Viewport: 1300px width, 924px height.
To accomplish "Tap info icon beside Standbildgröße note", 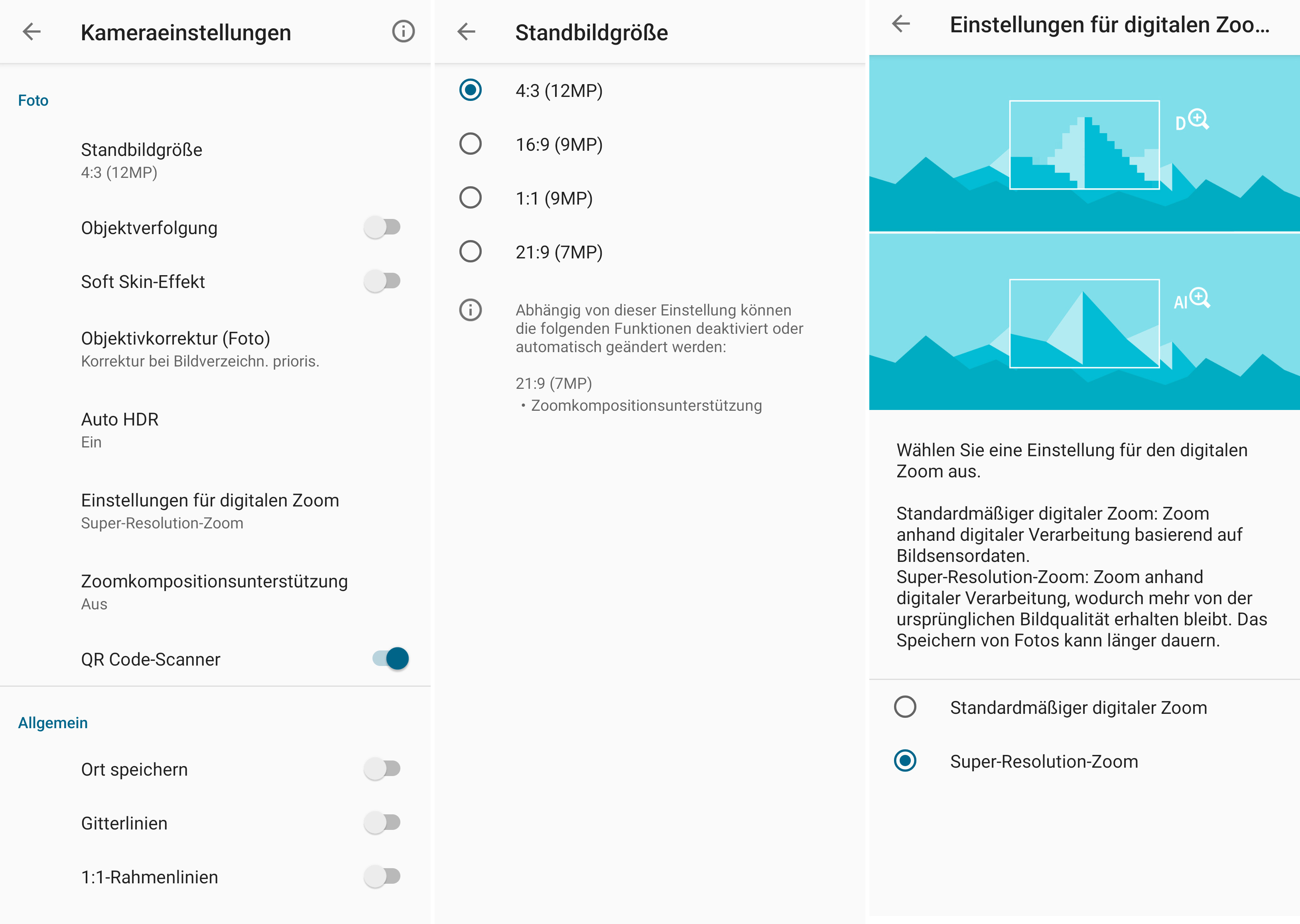I will click(470, 310).
